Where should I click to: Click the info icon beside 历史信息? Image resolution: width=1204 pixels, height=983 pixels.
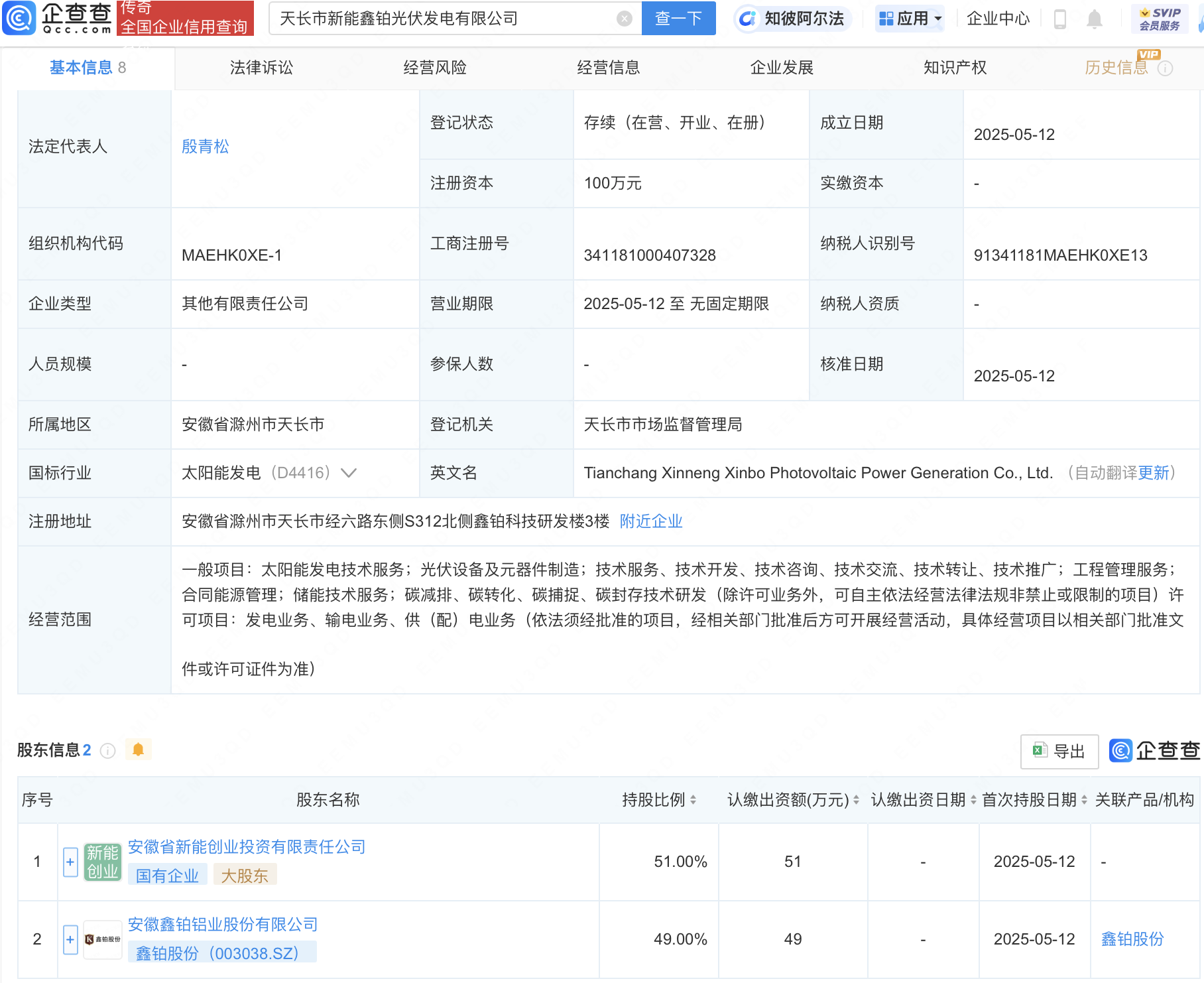[1165, 68]
